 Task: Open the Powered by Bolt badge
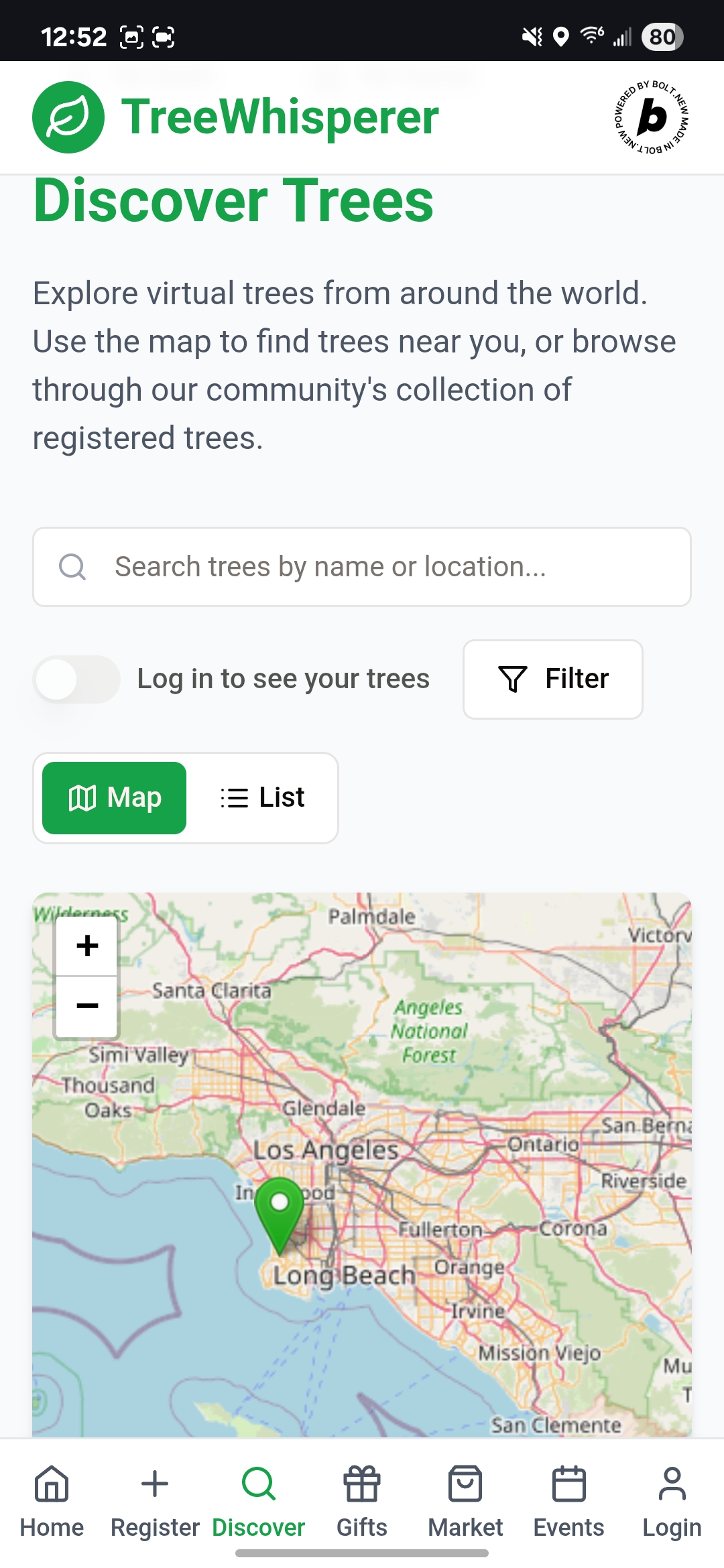point(652,117)
